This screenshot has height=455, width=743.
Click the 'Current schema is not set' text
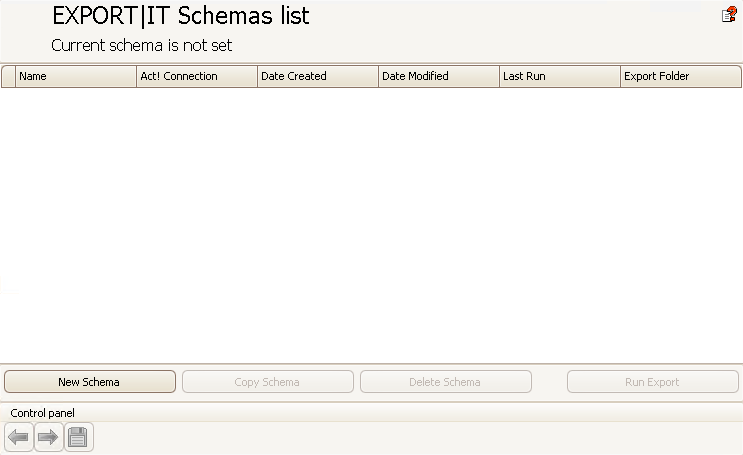[142, 46]
